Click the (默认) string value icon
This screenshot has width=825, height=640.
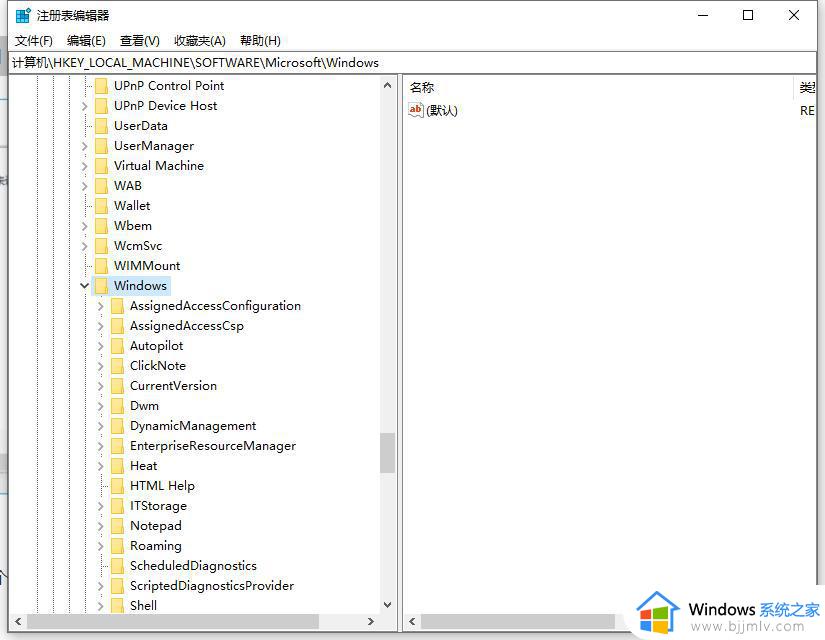(x=416, y=110)
